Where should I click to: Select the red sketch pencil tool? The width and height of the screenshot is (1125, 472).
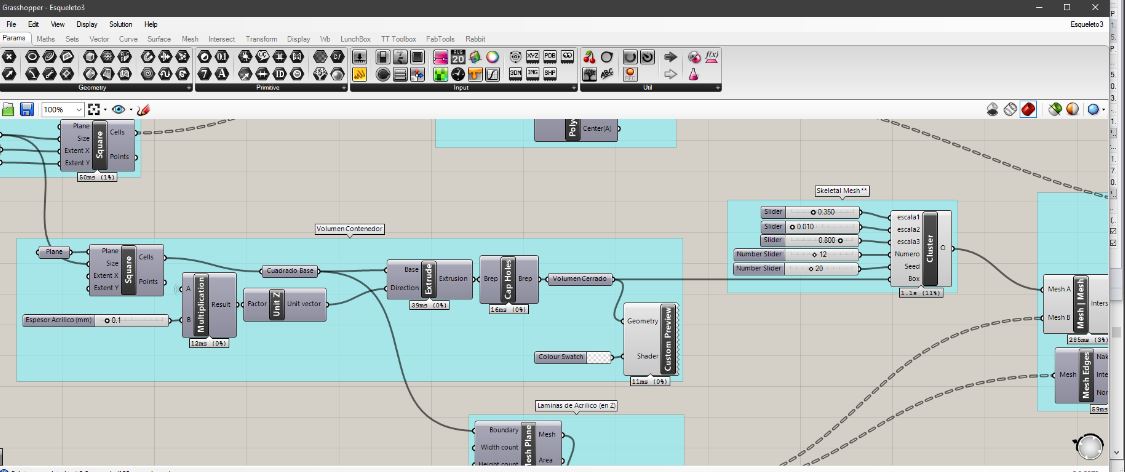143,110
